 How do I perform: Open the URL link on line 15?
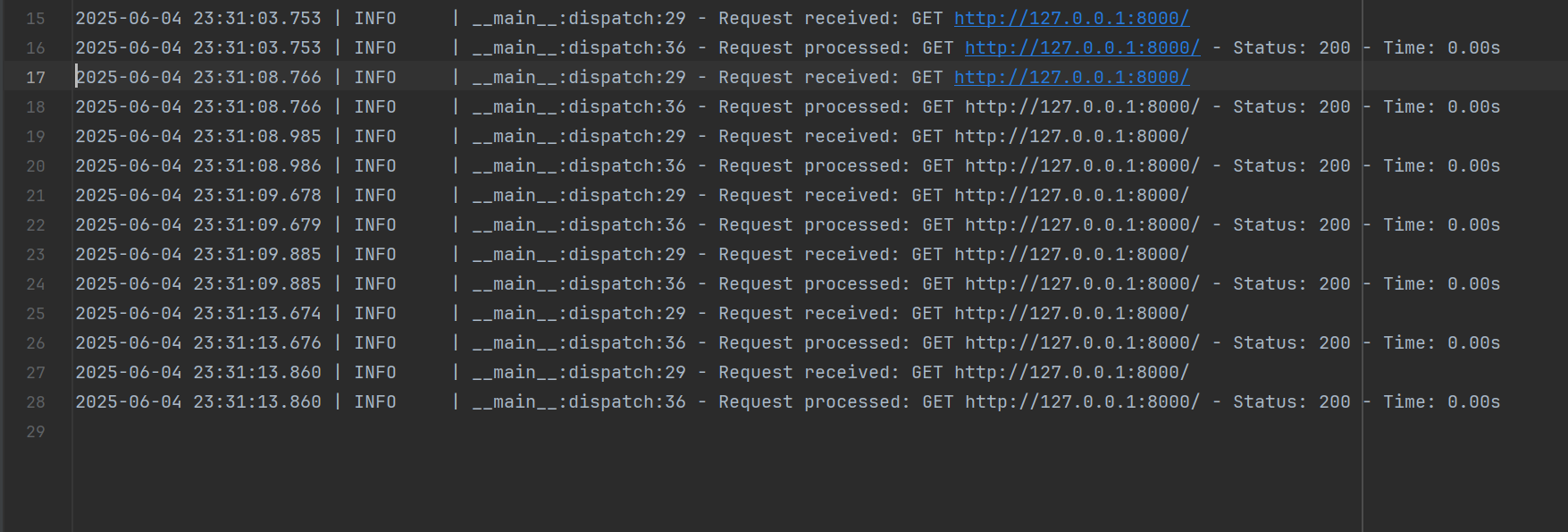[x=1071, y=19]
